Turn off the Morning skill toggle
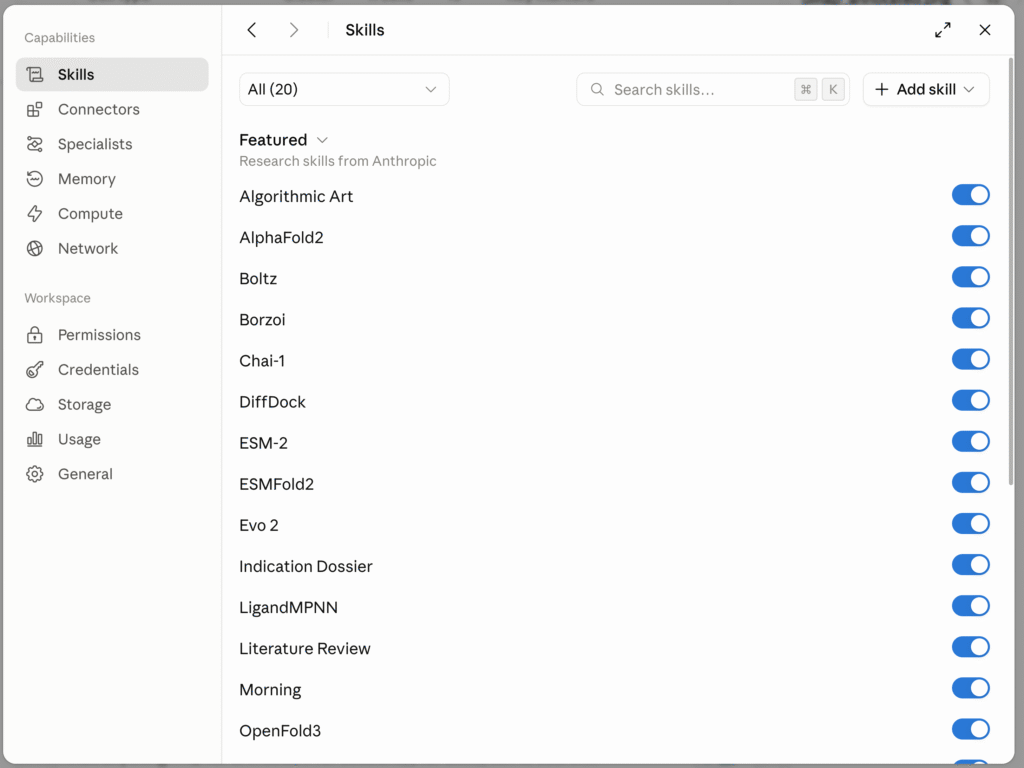 [970, 688]
